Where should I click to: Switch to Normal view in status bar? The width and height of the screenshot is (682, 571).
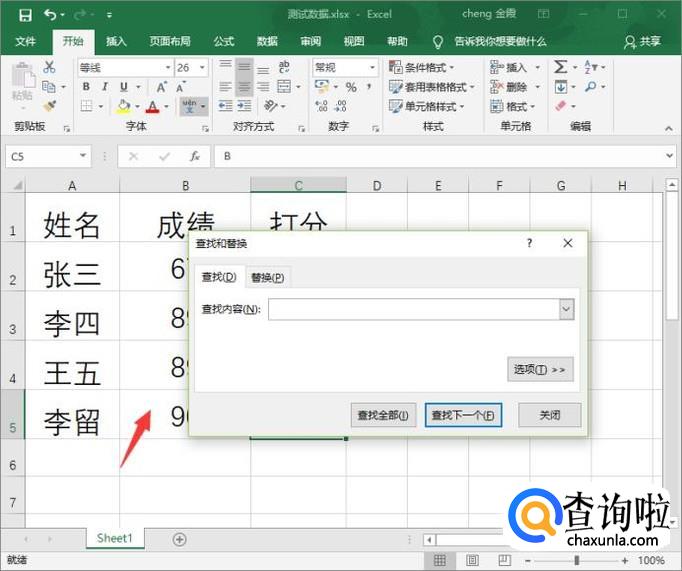(x=439, y=561)
